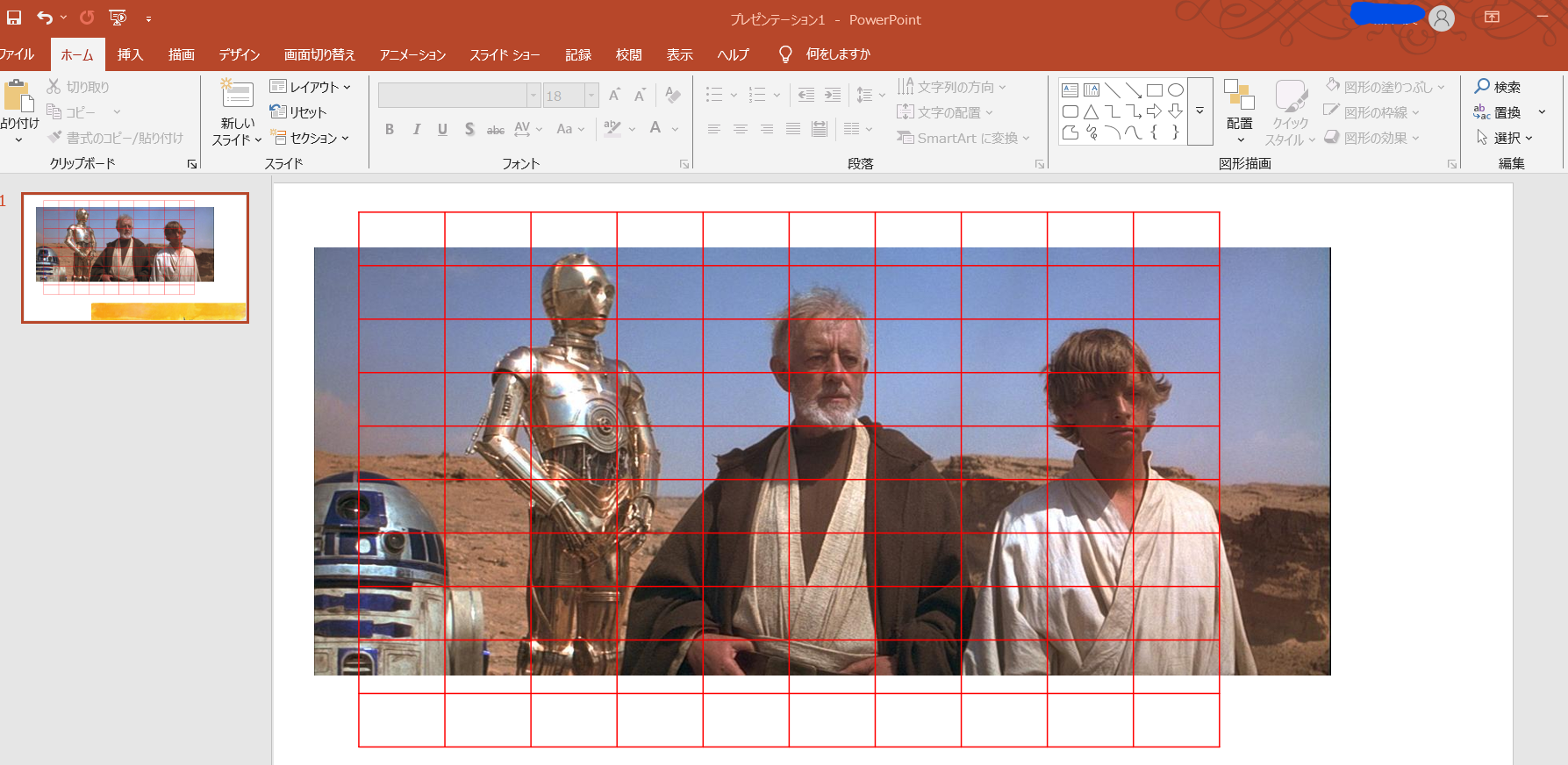Toggle Strikethrough formatting
The width and height of the screenshot is (1568, 765).
[x=496, y=129]
